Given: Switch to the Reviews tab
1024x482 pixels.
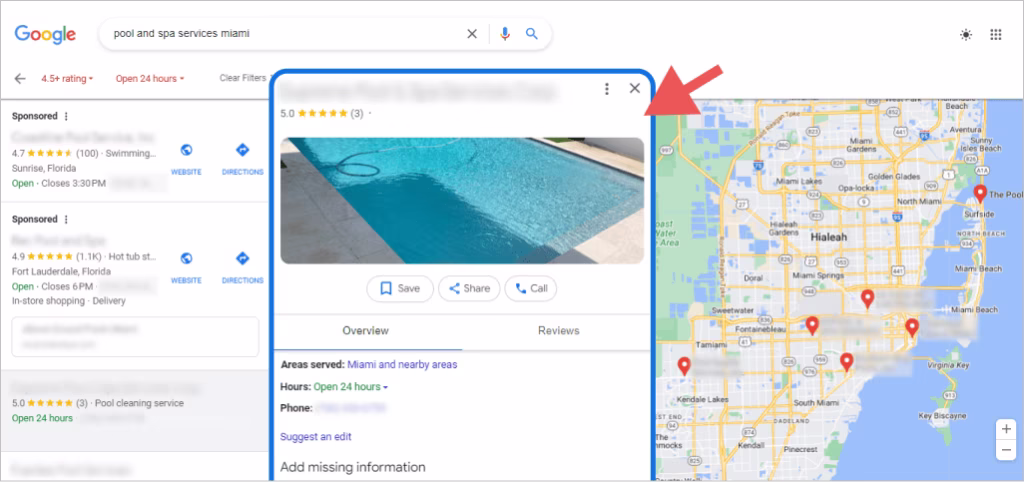Looking at the screenshot, I should (x=558, y=331).
